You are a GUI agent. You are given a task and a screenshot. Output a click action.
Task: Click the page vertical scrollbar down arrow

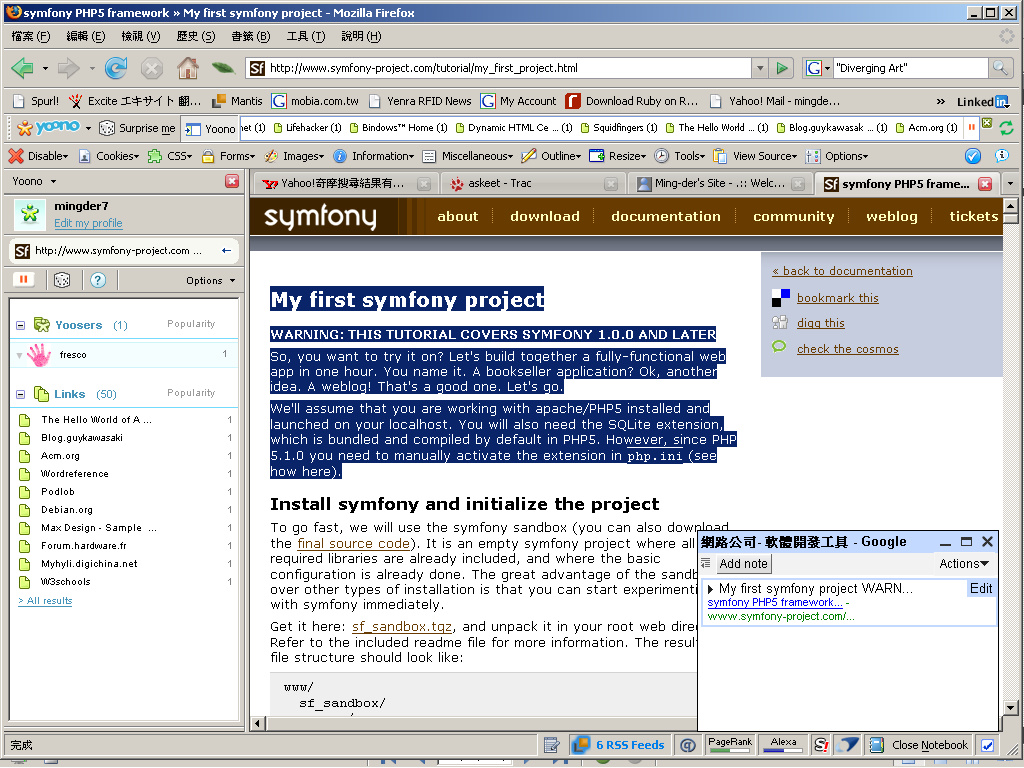point(1010,707)
